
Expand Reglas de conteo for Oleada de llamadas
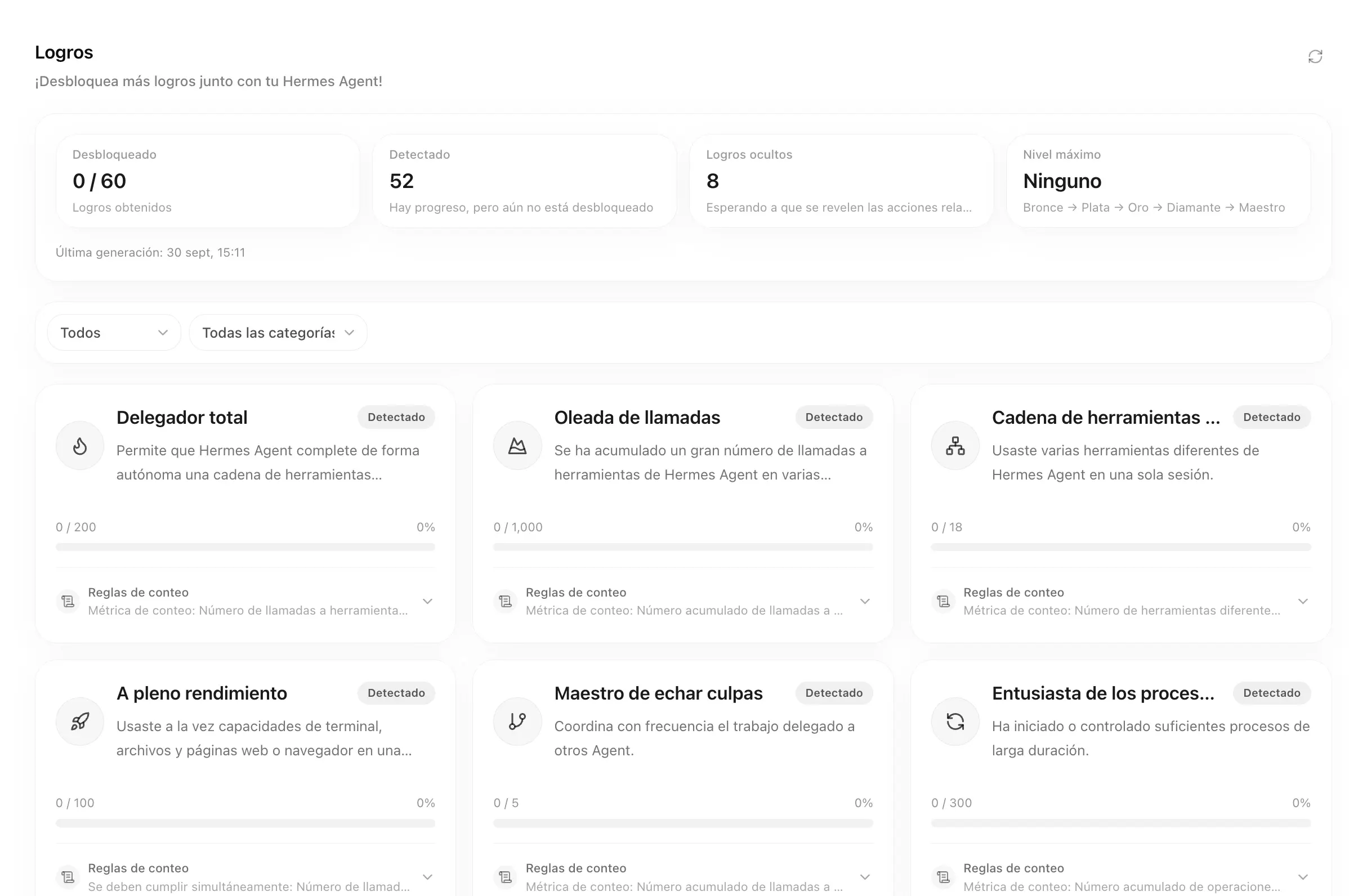coord(865,601)
